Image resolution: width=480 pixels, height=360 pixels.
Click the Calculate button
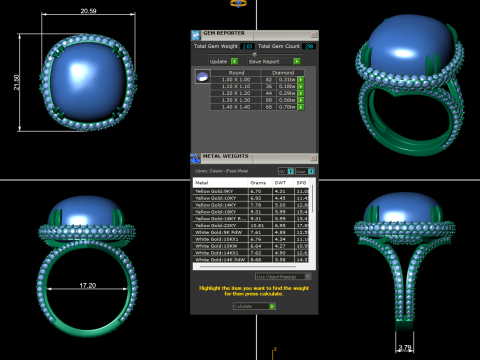pyautogui.click(x=254, y=306)
